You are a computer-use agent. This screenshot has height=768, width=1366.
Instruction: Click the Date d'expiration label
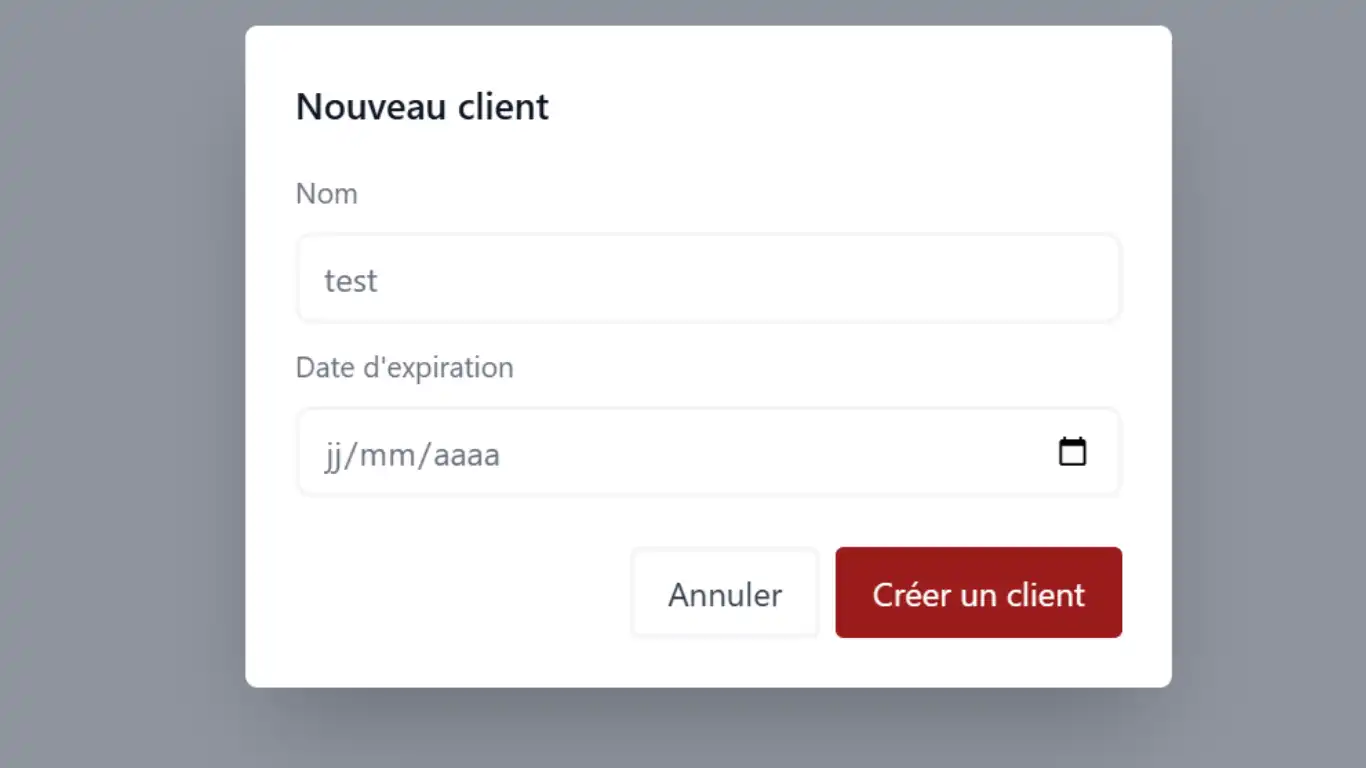point(404,367)
